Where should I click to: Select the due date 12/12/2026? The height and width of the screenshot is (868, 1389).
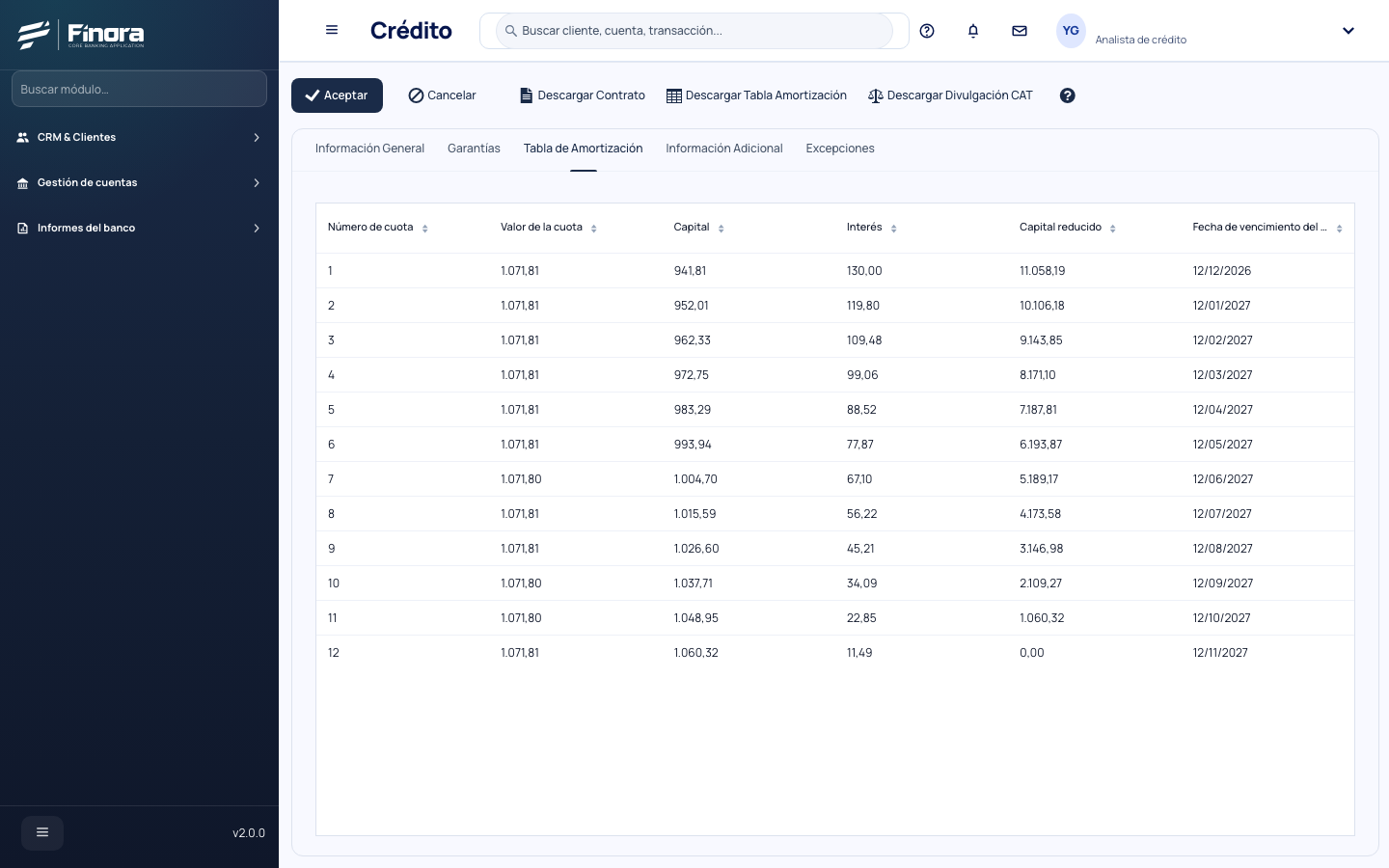tap(1221, 271)
